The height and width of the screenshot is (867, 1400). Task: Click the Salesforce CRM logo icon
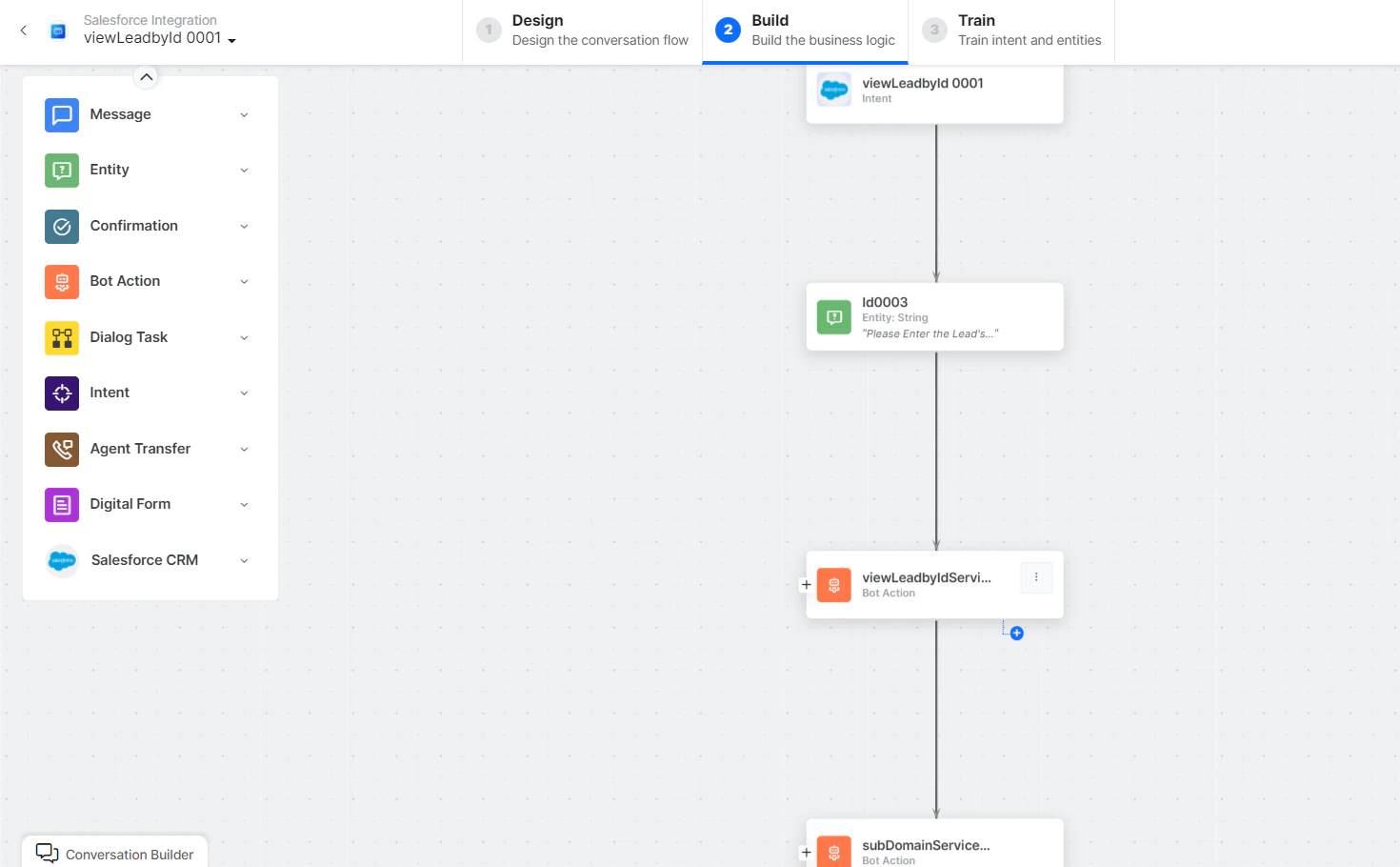(61, 560)
